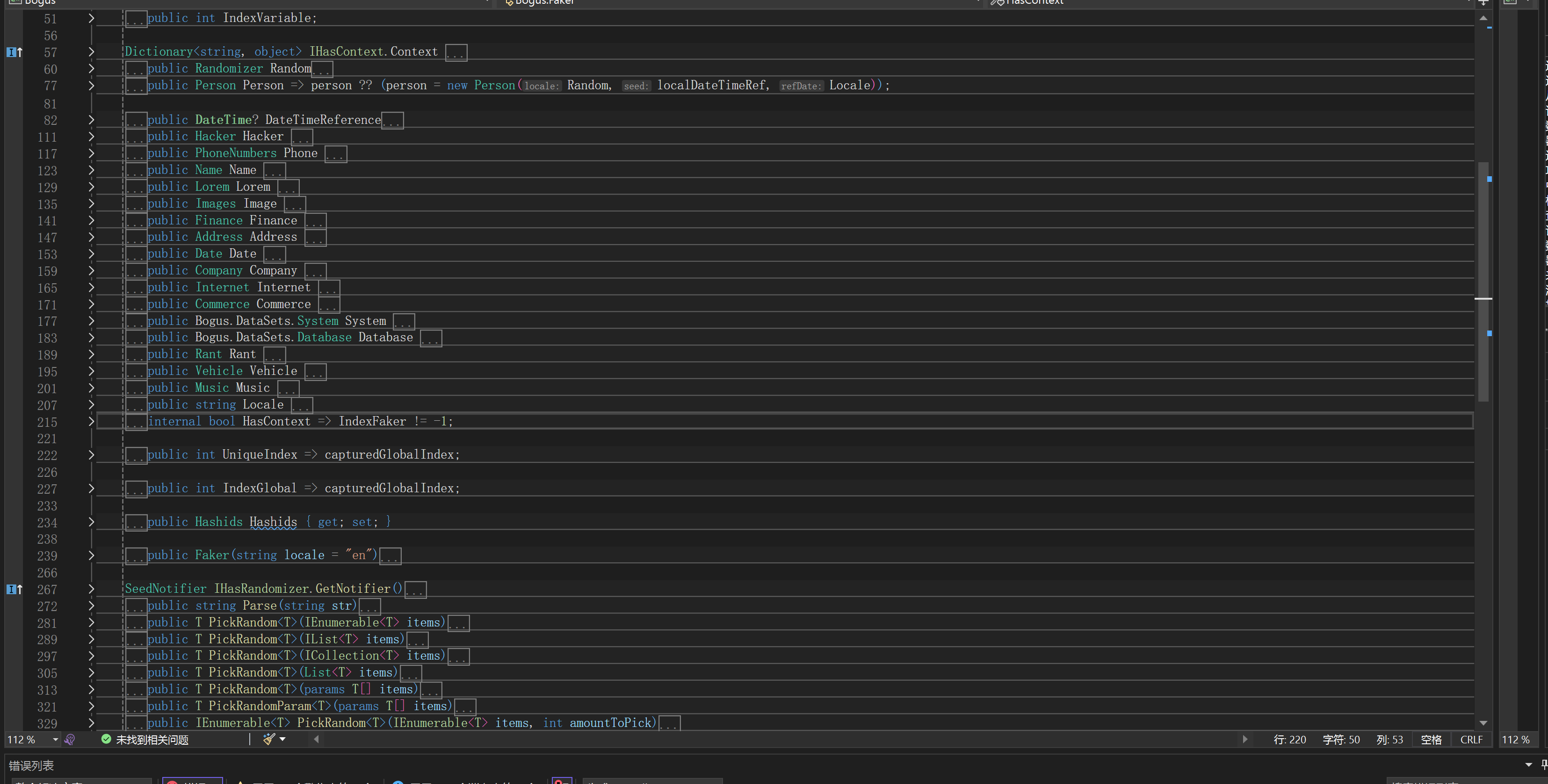This screenshot has height=784, width=1548.
Task: Click the SeedNotifier type on line 267
Action: [x=165, y=589]
